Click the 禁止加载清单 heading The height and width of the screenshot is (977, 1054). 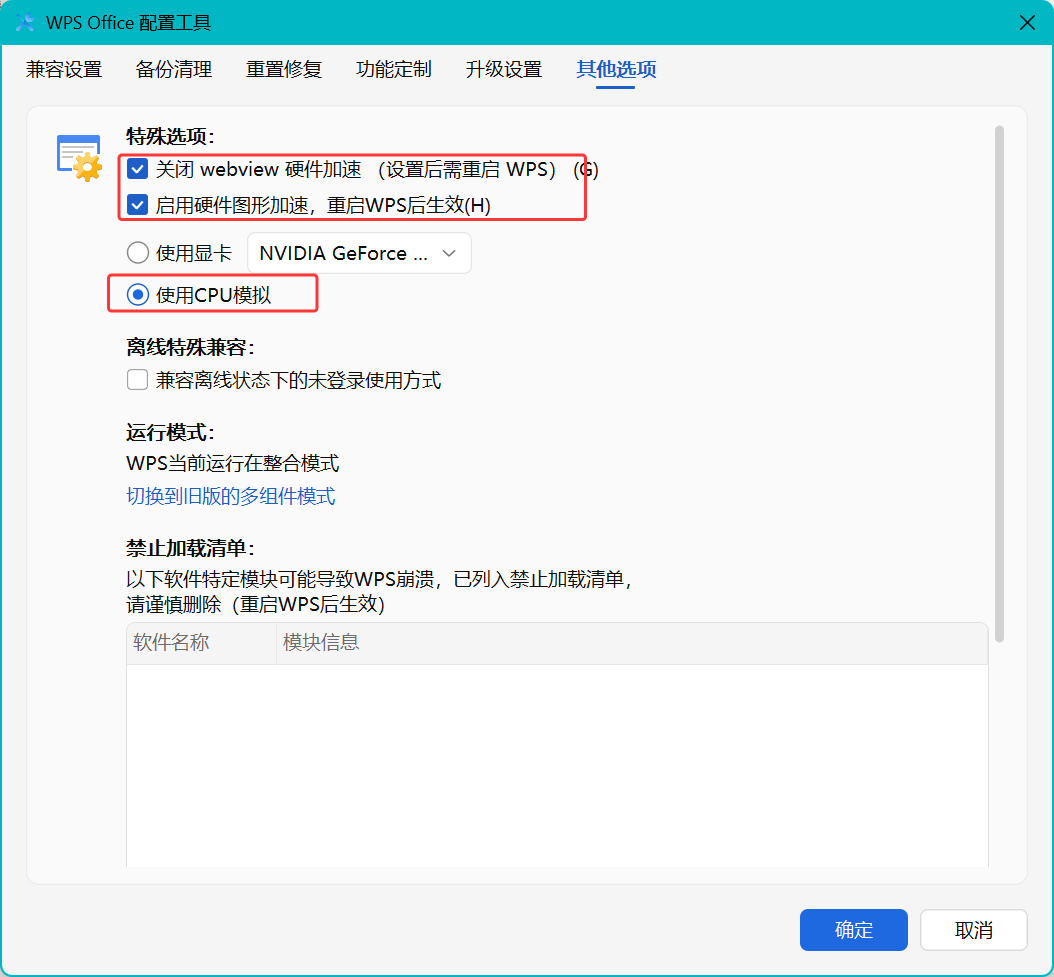point(190,548)
